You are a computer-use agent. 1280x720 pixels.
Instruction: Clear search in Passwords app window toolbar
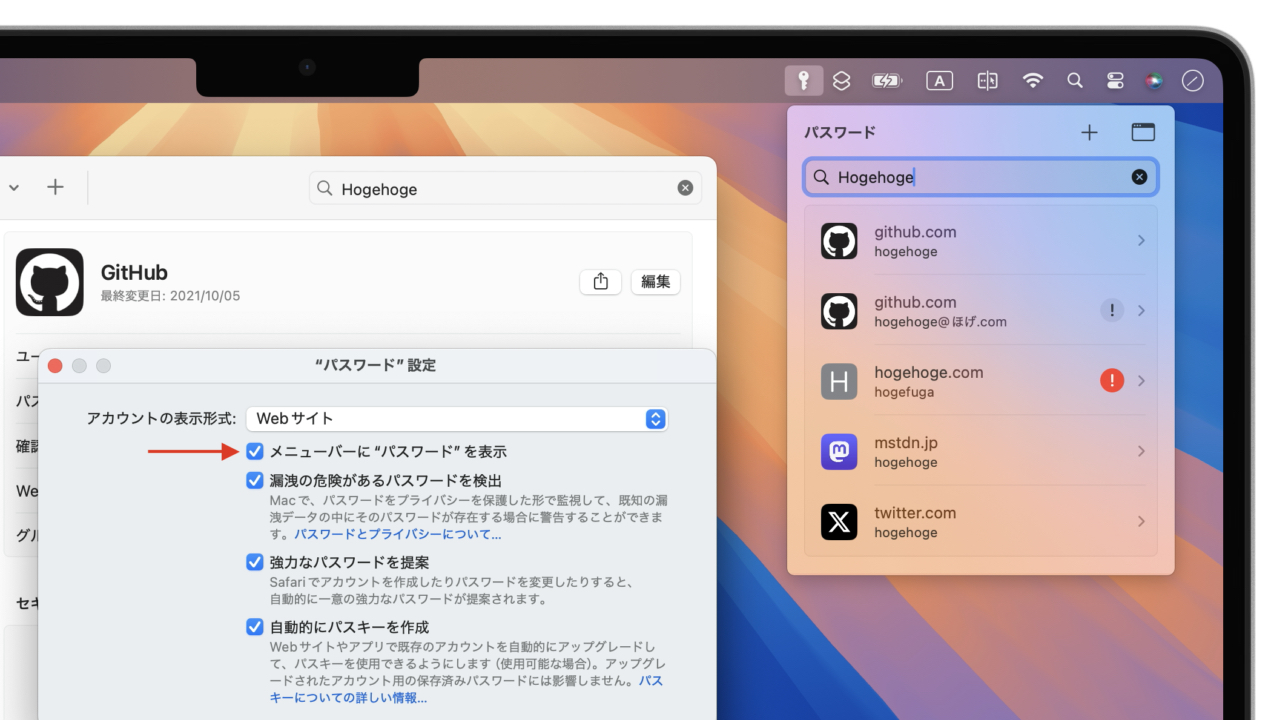(685, 188)
